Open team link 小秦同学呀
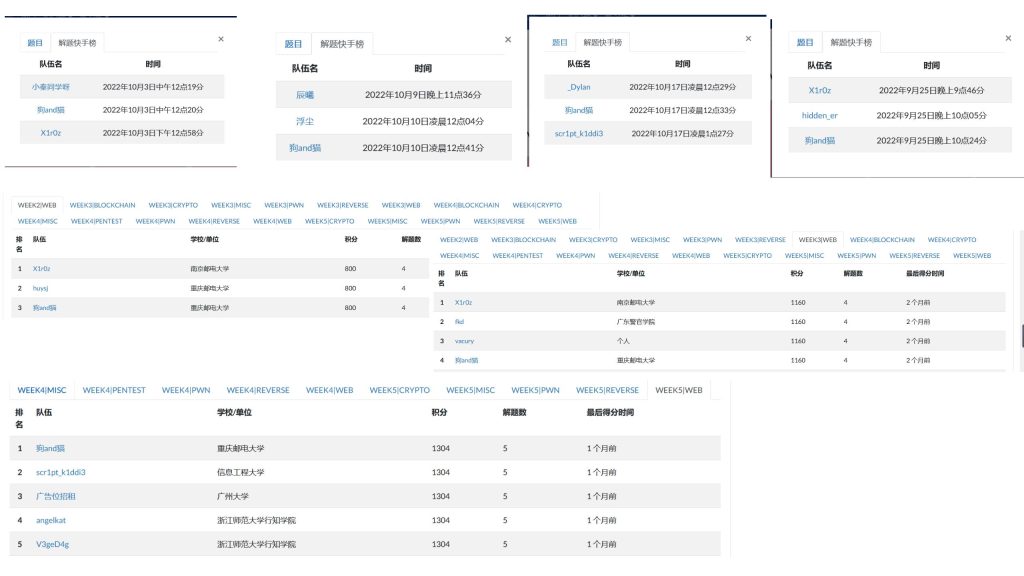Viewport: 1024px width, 576px height. point(51,87)
